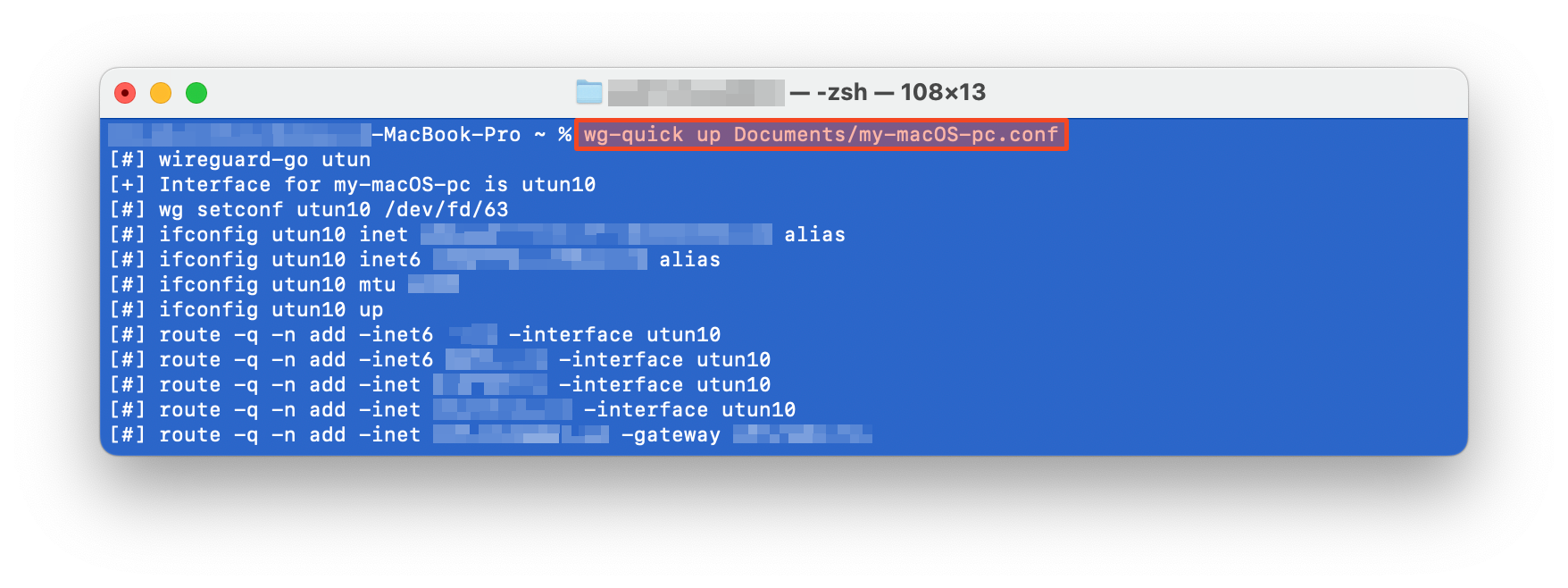Minimize the terminal using the yellow button

161,93
